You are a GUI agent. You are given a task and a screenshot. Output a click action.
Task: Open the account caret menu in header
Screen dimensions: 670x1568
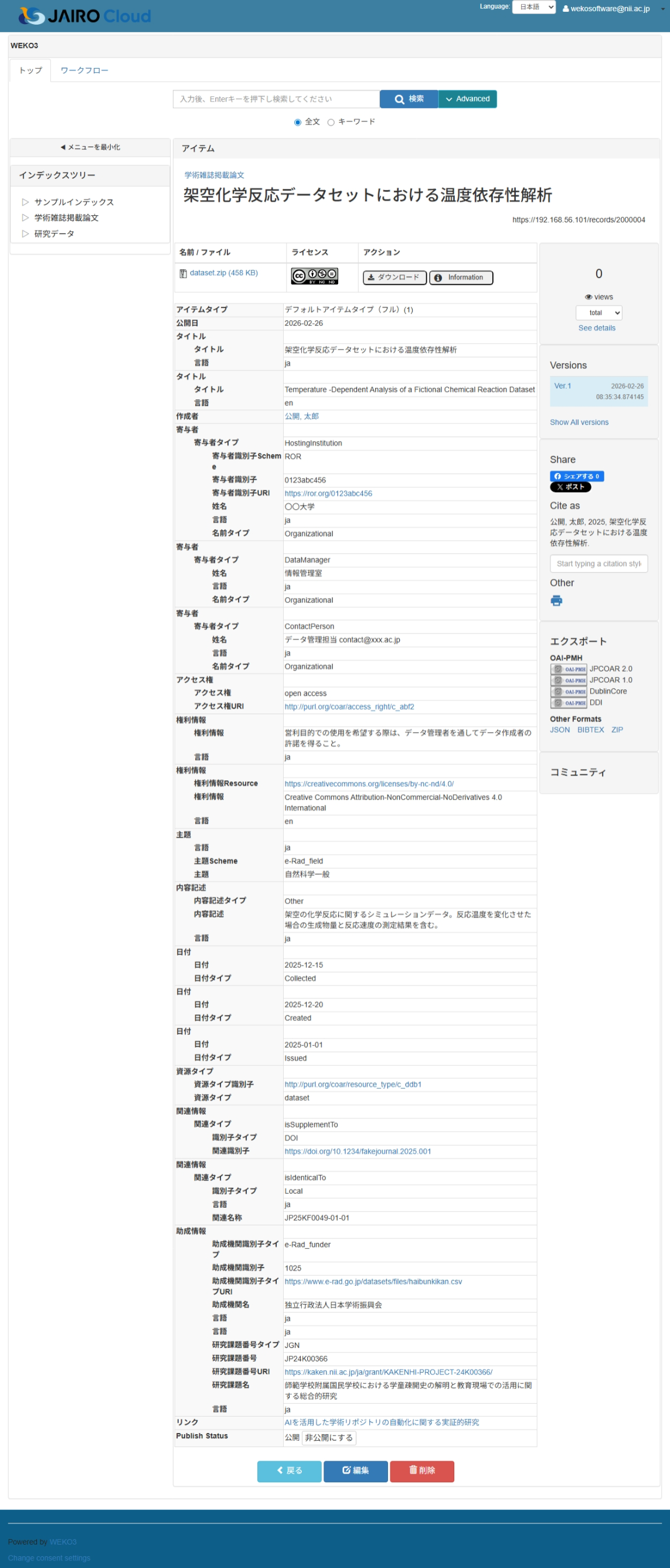click(x=662, y=9)
